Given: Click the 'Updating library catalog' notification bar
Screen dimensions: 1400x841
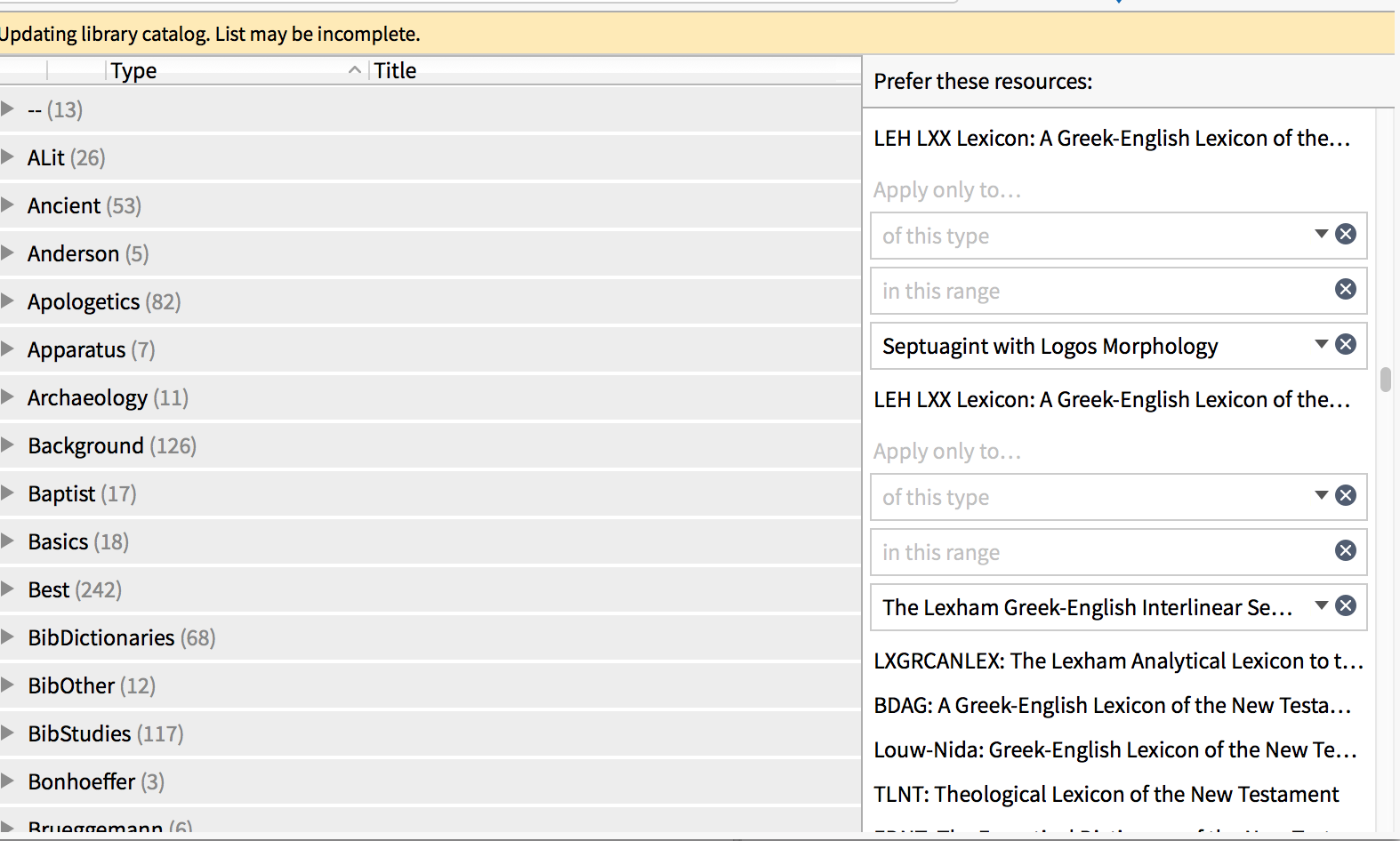Looking at the screenshot, I should (x=697, y=34).
